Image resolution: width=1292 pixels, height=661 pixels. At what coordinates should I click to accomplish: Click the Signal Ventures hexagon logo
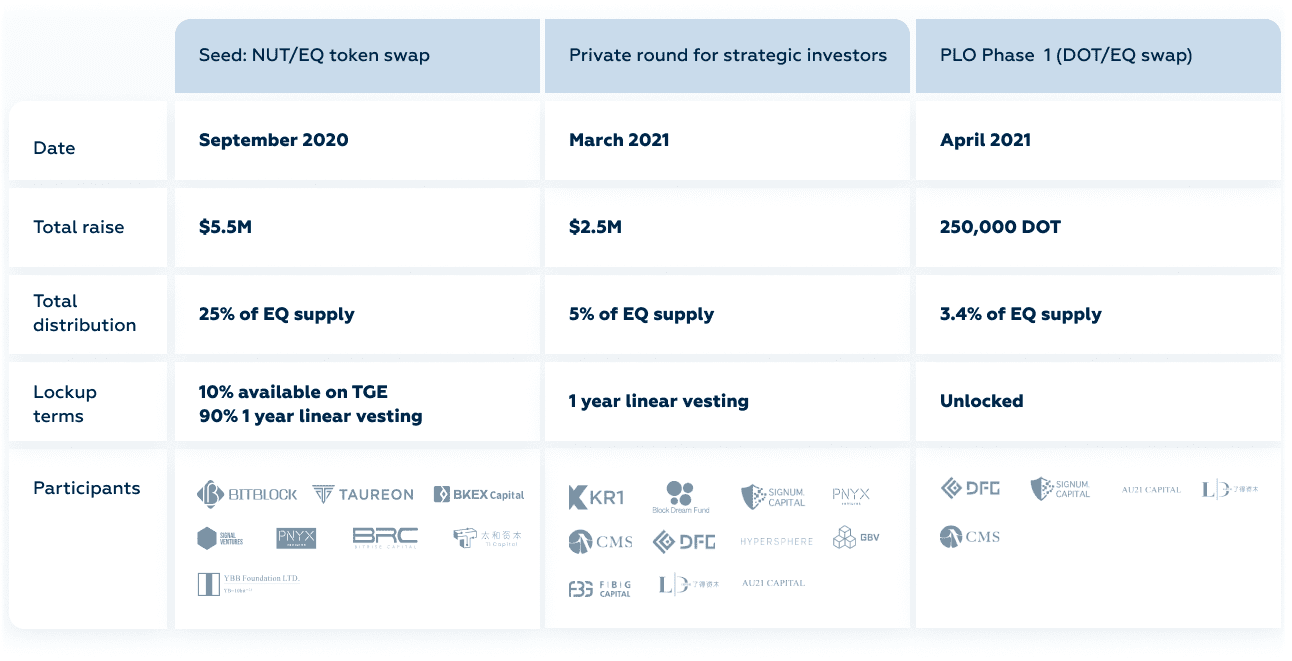(220, 538)
